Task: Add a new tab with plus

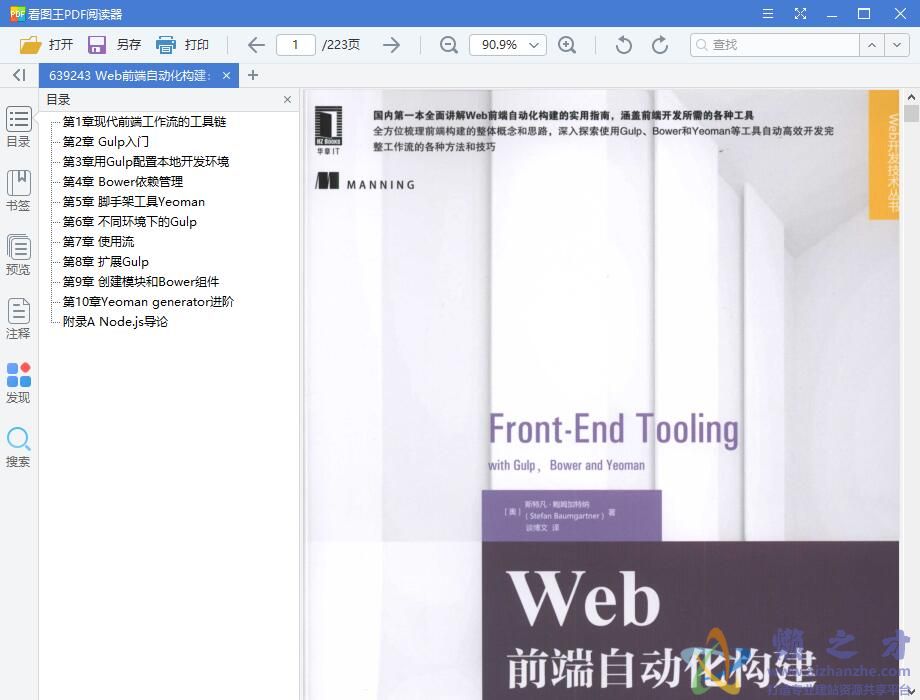Action: 253,75
